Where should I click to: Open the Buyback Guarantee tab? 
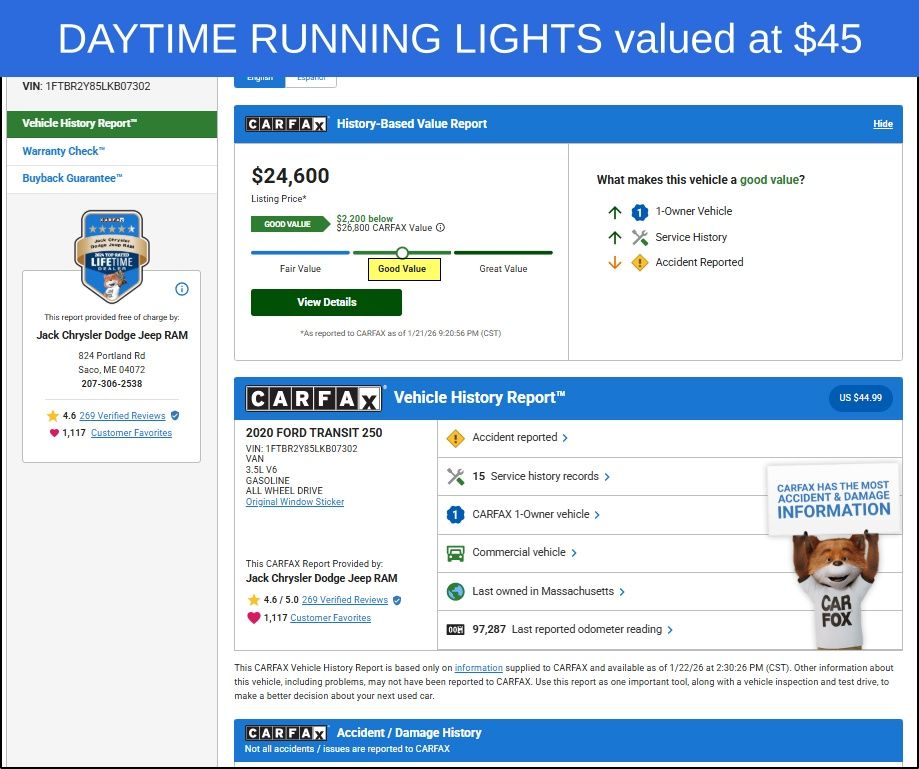tap(72, 178)
